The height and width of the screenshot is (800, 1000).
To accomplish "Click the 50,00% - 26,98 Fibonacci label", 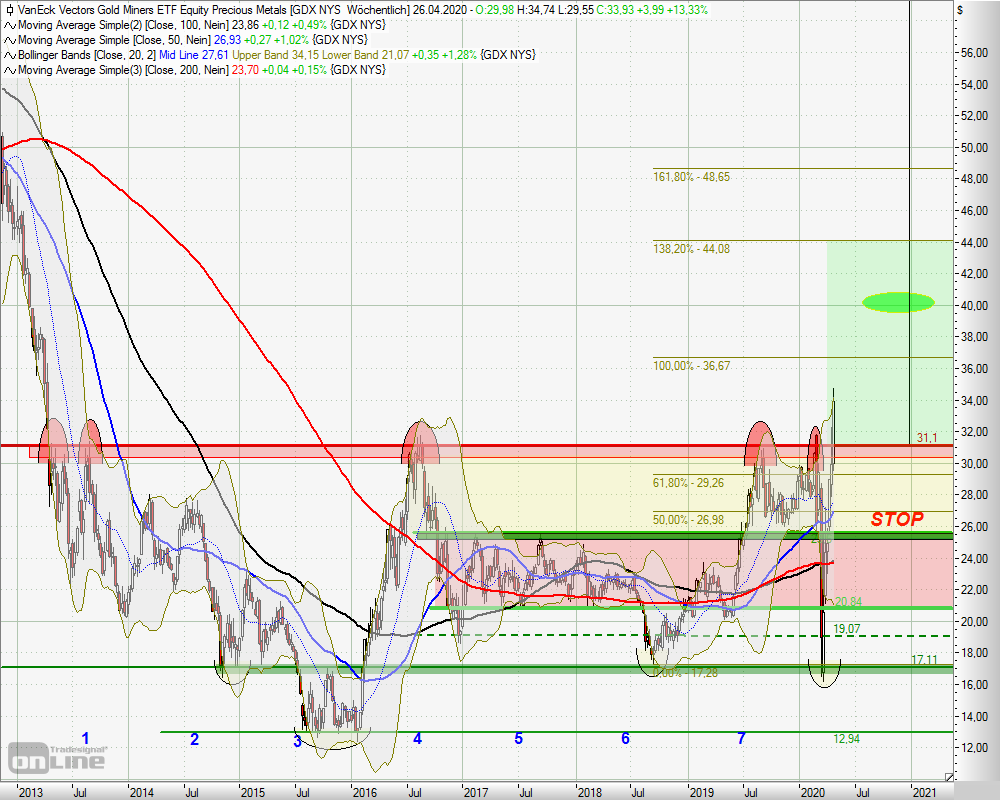I will pos(688,520).
